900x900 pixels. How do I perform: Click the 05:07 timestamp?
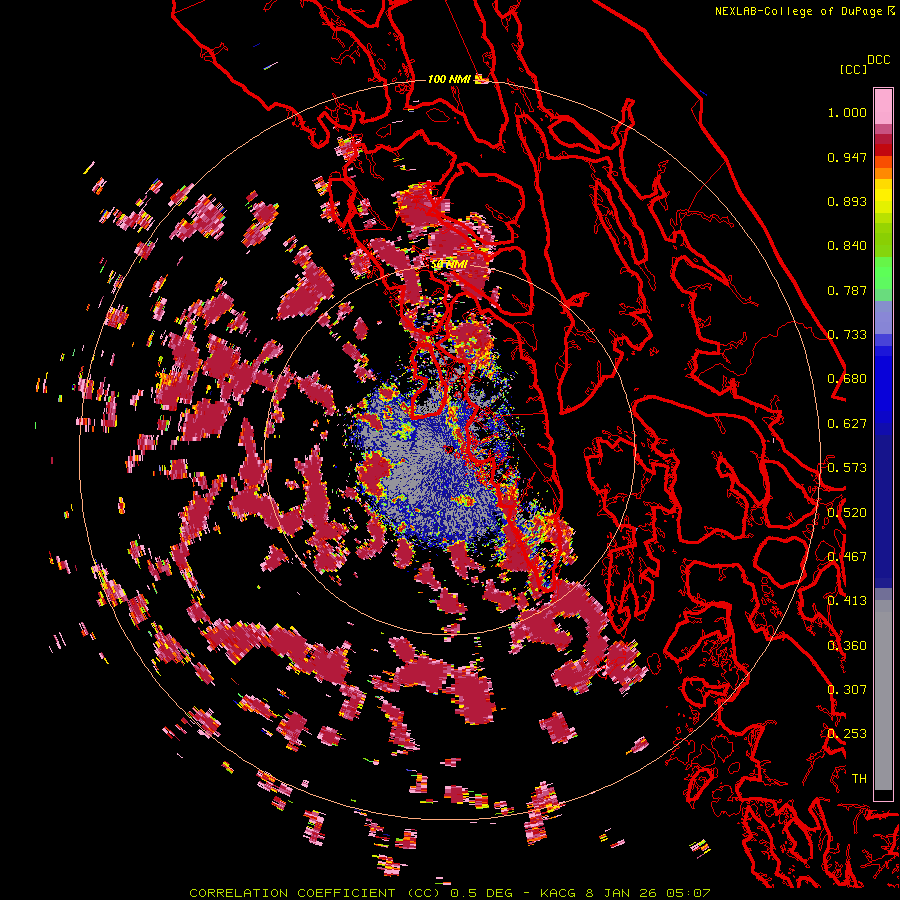pyautogui.click(x=688, y=893)
